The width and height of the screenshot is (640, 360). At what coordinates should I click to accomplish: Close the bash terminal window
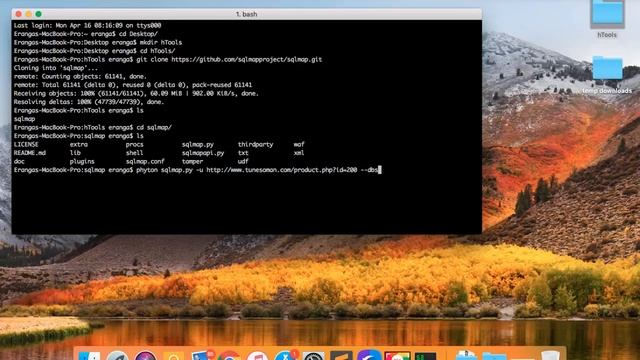tap(19, 14)
